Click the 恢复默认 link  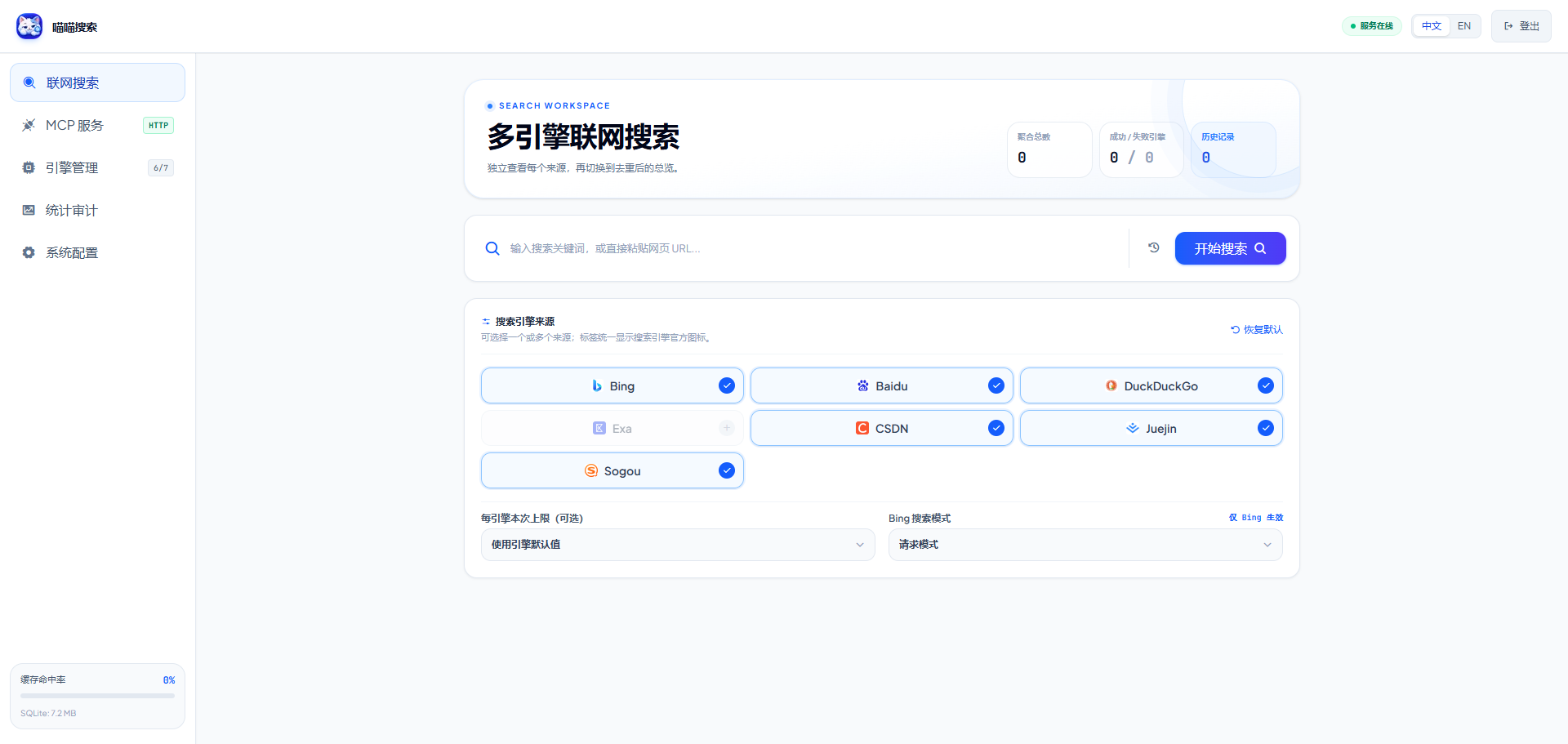click(1257, 330)
